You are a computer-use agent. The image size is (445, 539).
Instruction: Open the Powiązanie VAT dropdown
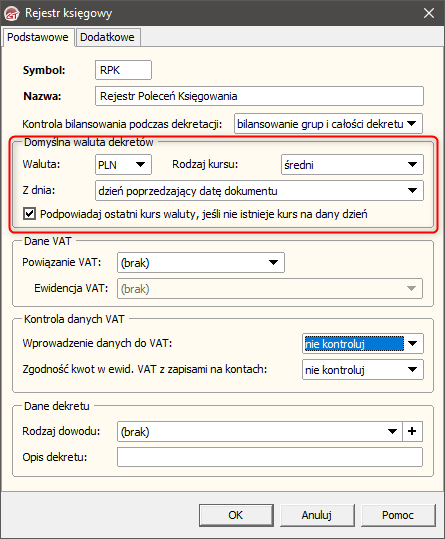click(x=201, y=263)
